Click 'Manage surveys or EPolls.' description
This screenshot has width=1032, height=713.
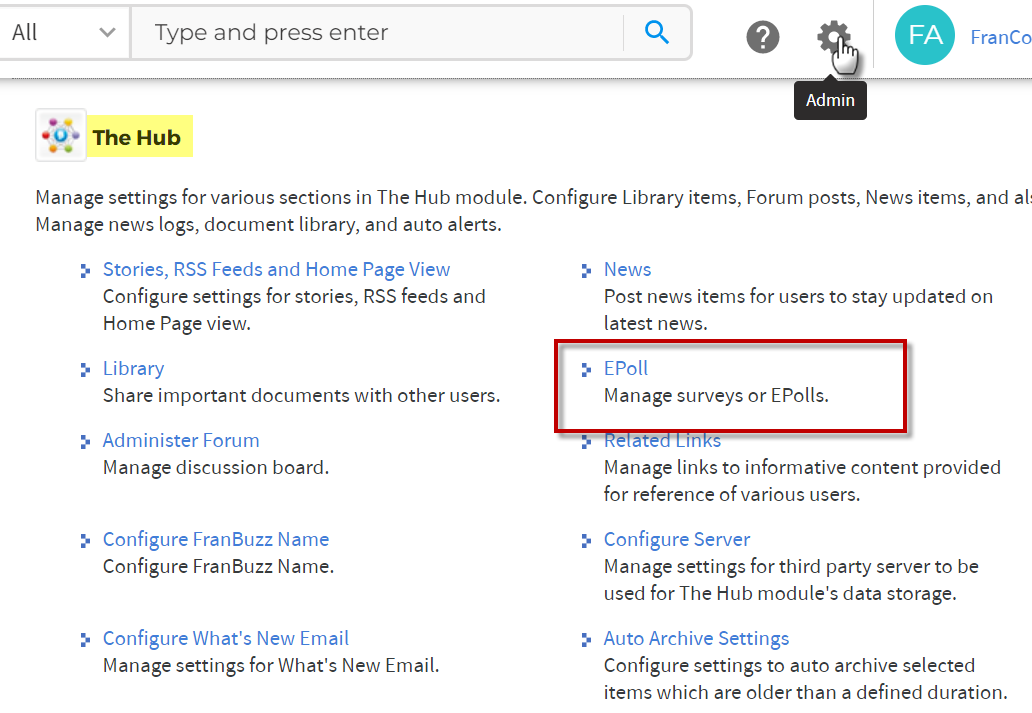click(x=716, y=395)
